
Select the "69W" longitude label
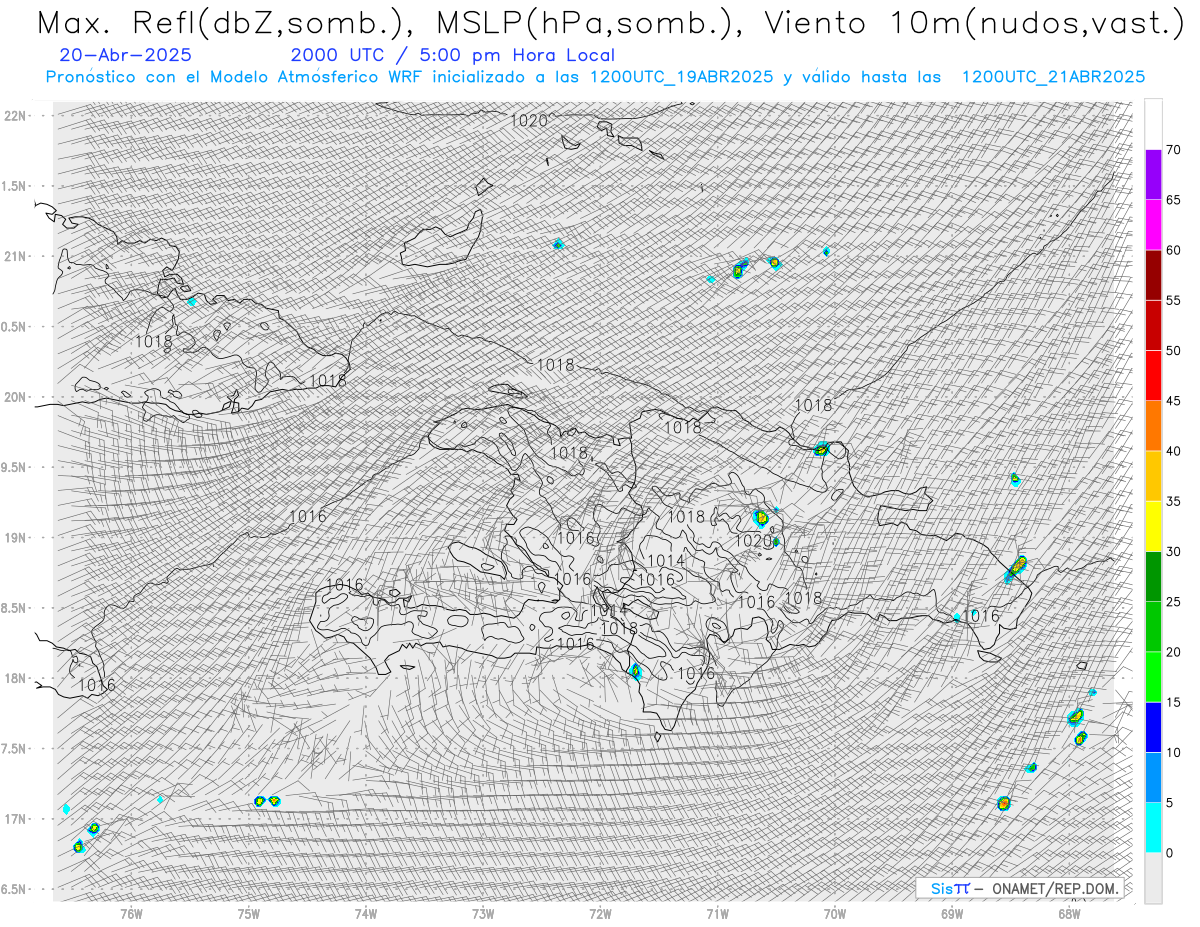[952, 912]
